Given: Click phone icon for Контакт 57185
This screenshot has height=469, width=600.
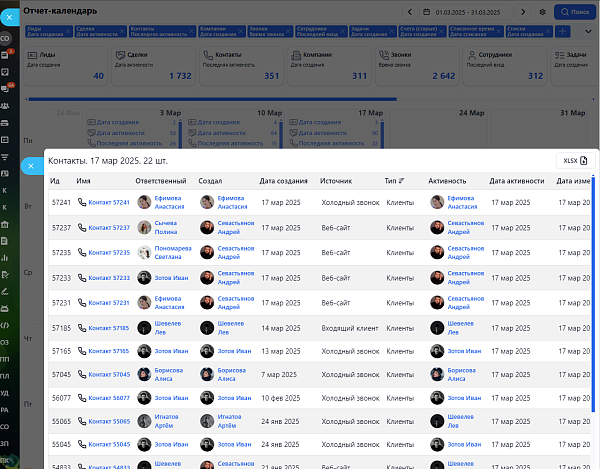Looking at the screenshot, I should [x=82, y=328].
